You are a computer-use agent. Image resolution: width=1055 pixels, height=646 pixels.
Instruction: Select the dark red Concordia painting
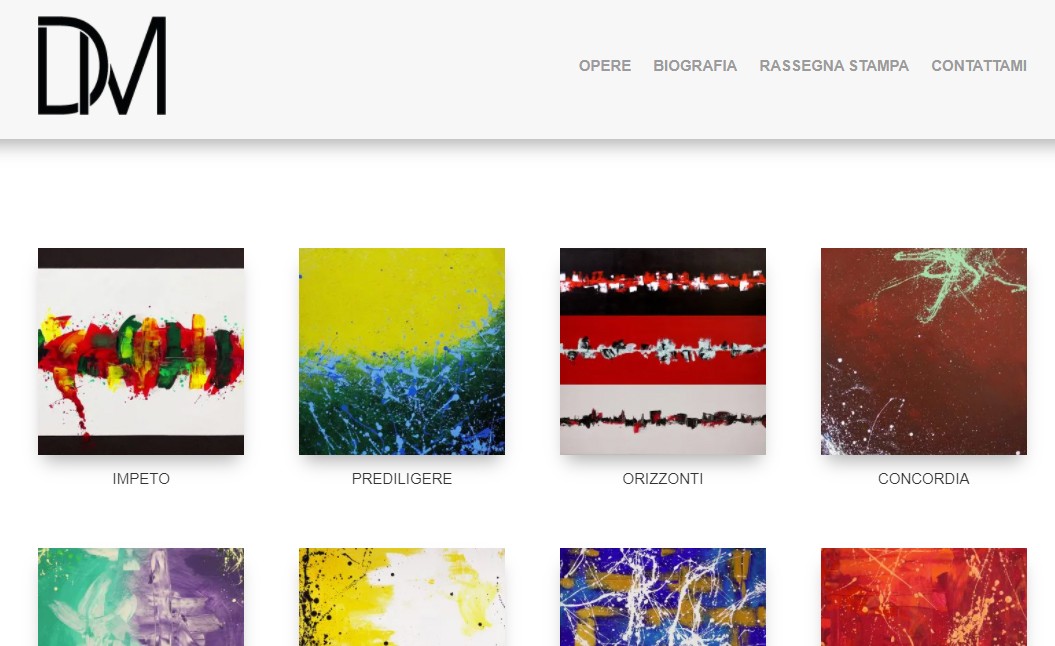[x=924, y=351]
